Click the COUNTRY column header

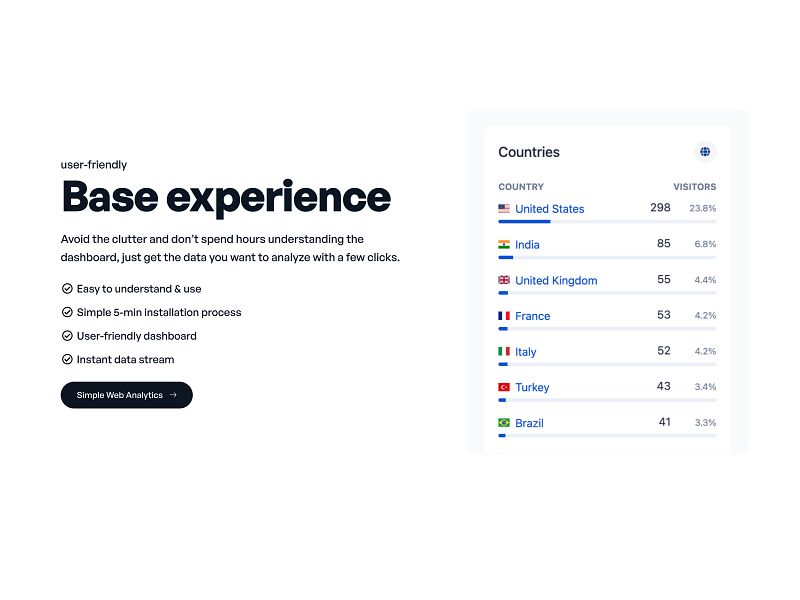coord(521,186)
